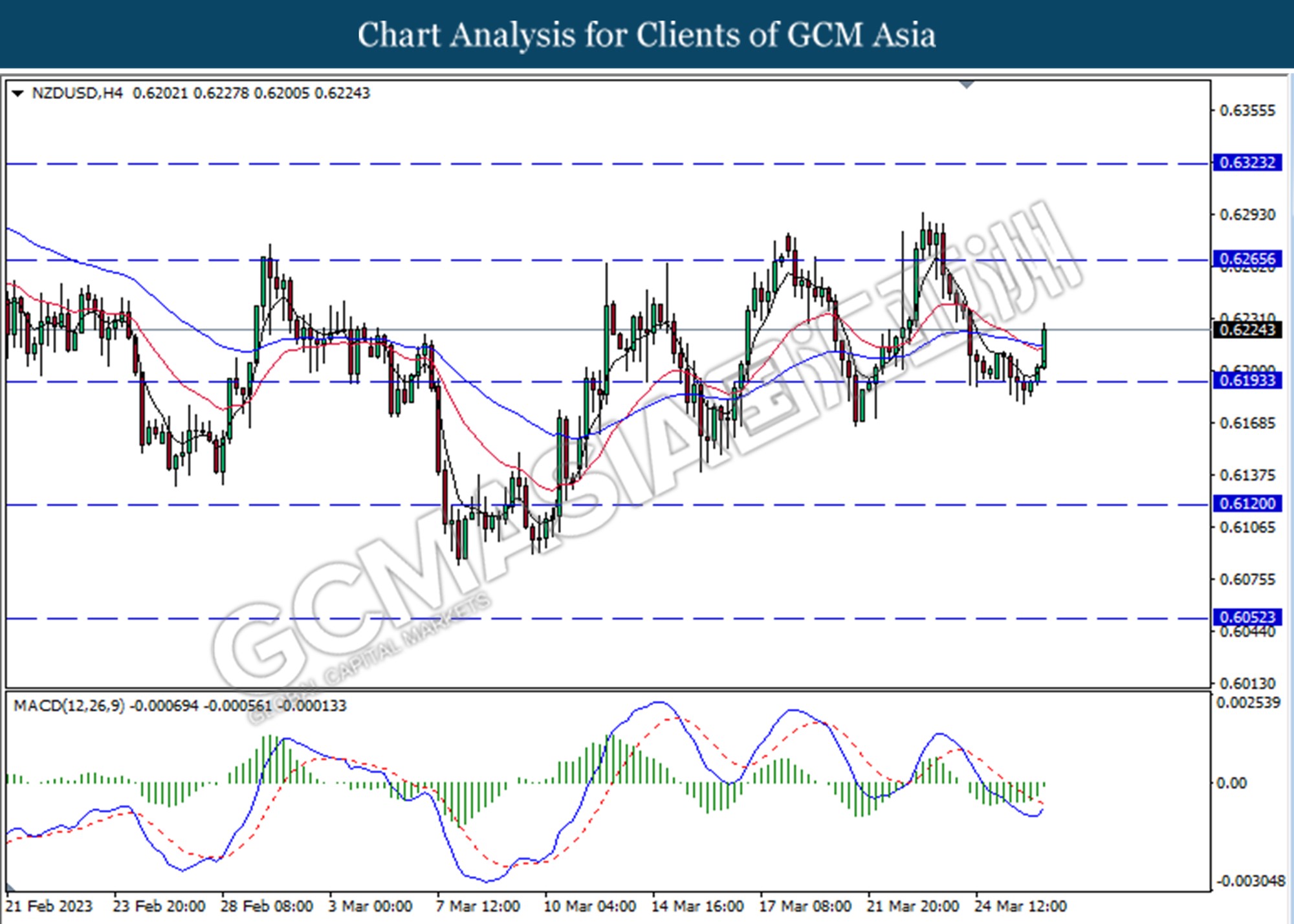Screen dimensions: 1294x924
Task: Click the 23 Feb 20:00 time label
Action: pyautogui.click(x=159, y=906)
